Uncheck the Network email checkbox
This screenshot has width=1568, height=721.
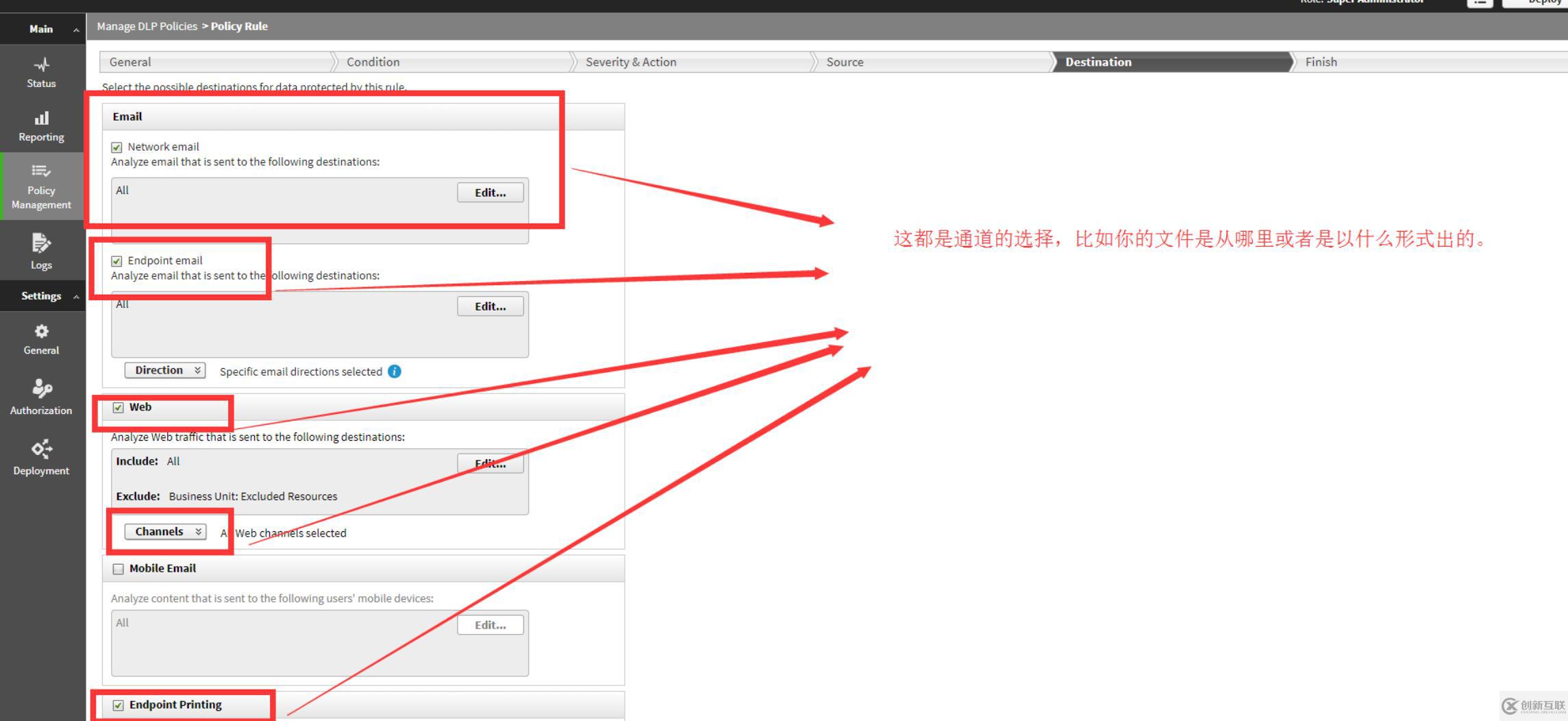coord(116,147)
